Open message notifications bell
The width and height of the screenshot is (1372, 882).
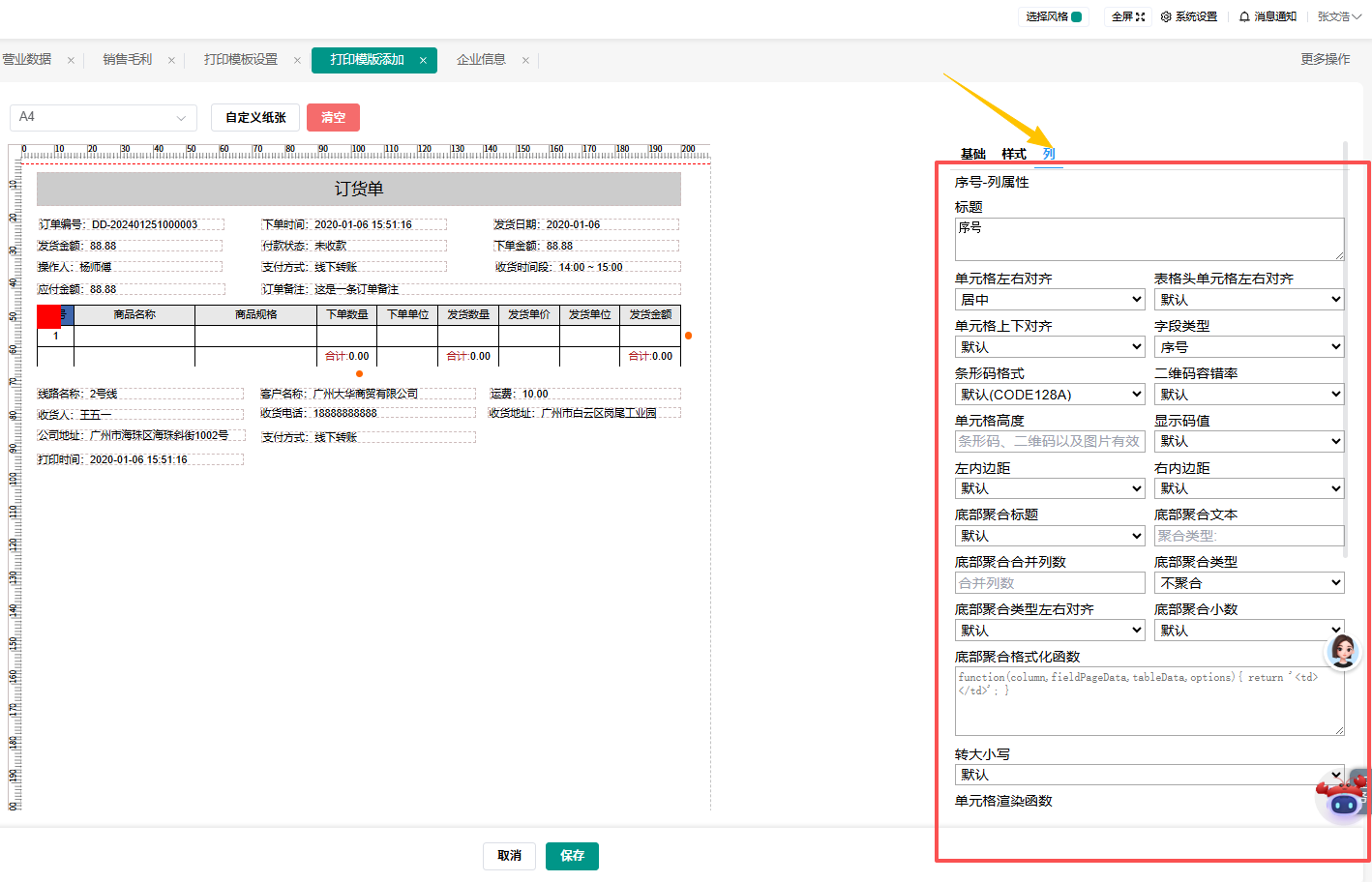tap(1244, 16)
